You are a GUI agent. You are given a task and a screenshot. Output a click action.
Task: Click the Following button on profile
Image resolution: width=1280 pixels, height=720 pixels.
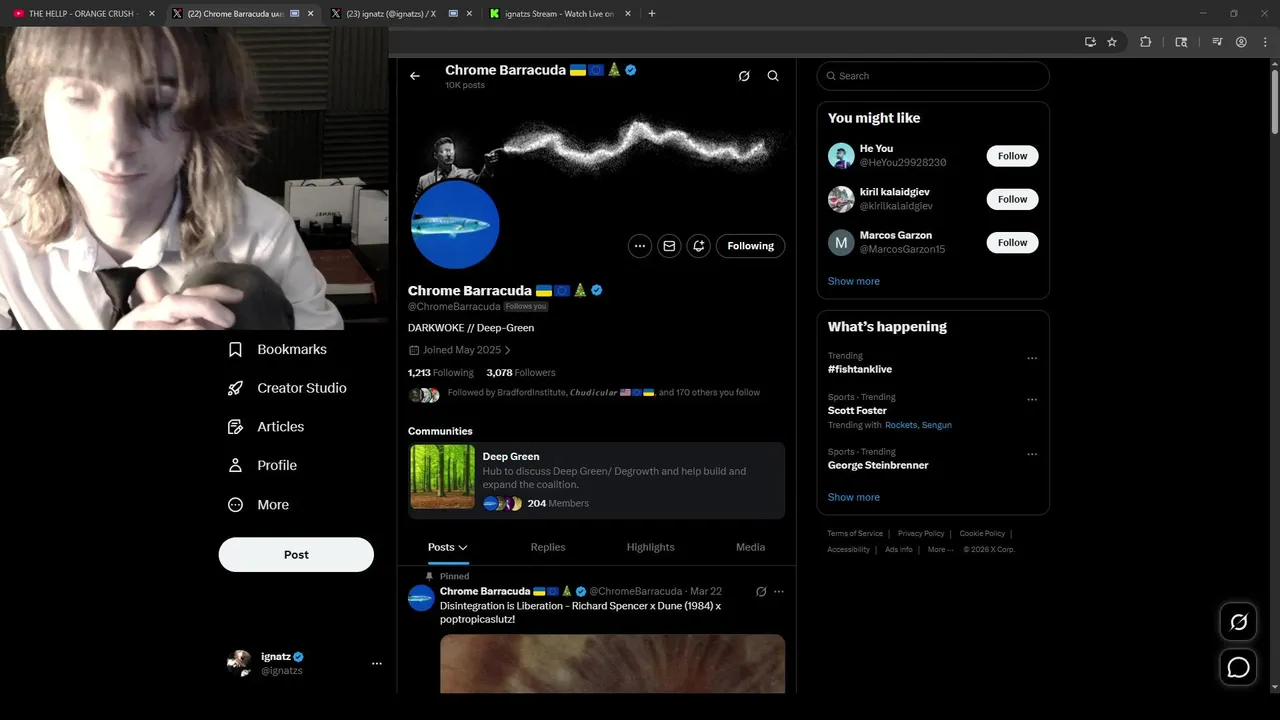pyautogui.click(x=750, y=246)
